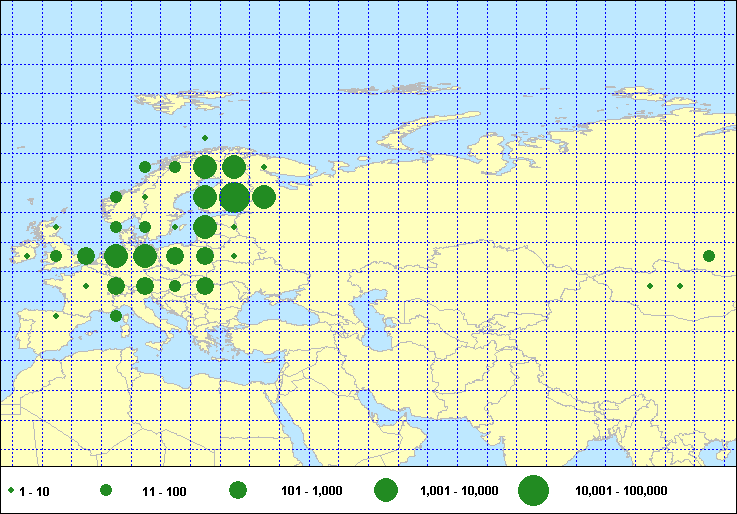Click the small diamond marker in France
This screenshot has height=514, width=737.
86,287
